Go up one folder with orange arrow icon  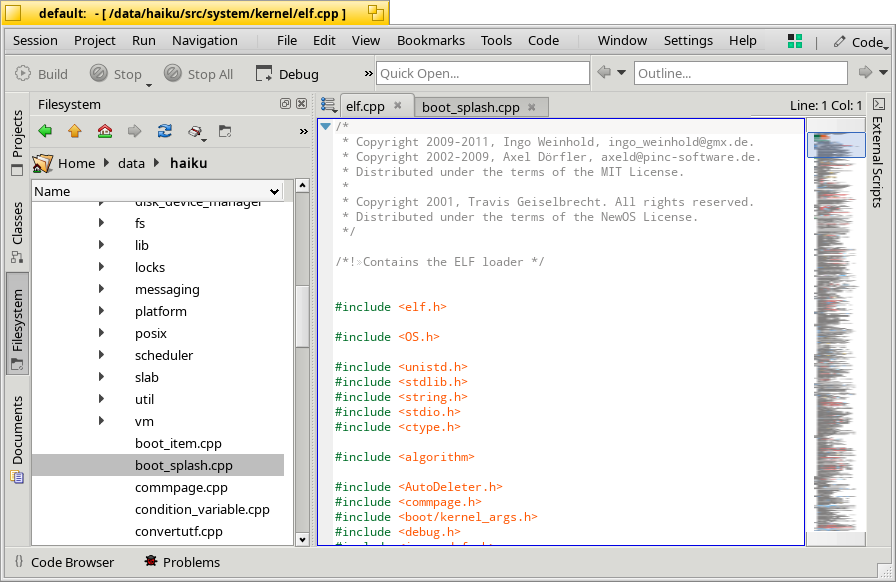(x=75, y=131)
